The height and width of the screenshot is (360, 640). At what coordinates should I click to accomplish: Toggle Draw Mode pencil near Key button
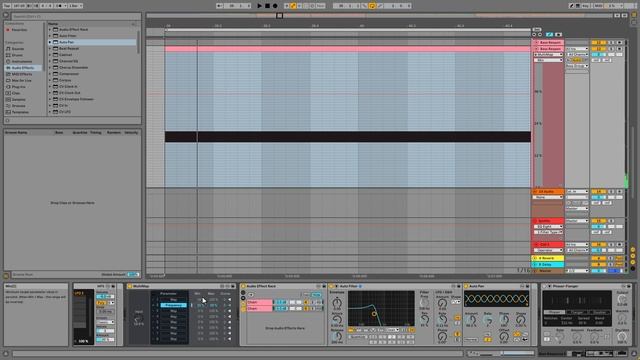572,6
